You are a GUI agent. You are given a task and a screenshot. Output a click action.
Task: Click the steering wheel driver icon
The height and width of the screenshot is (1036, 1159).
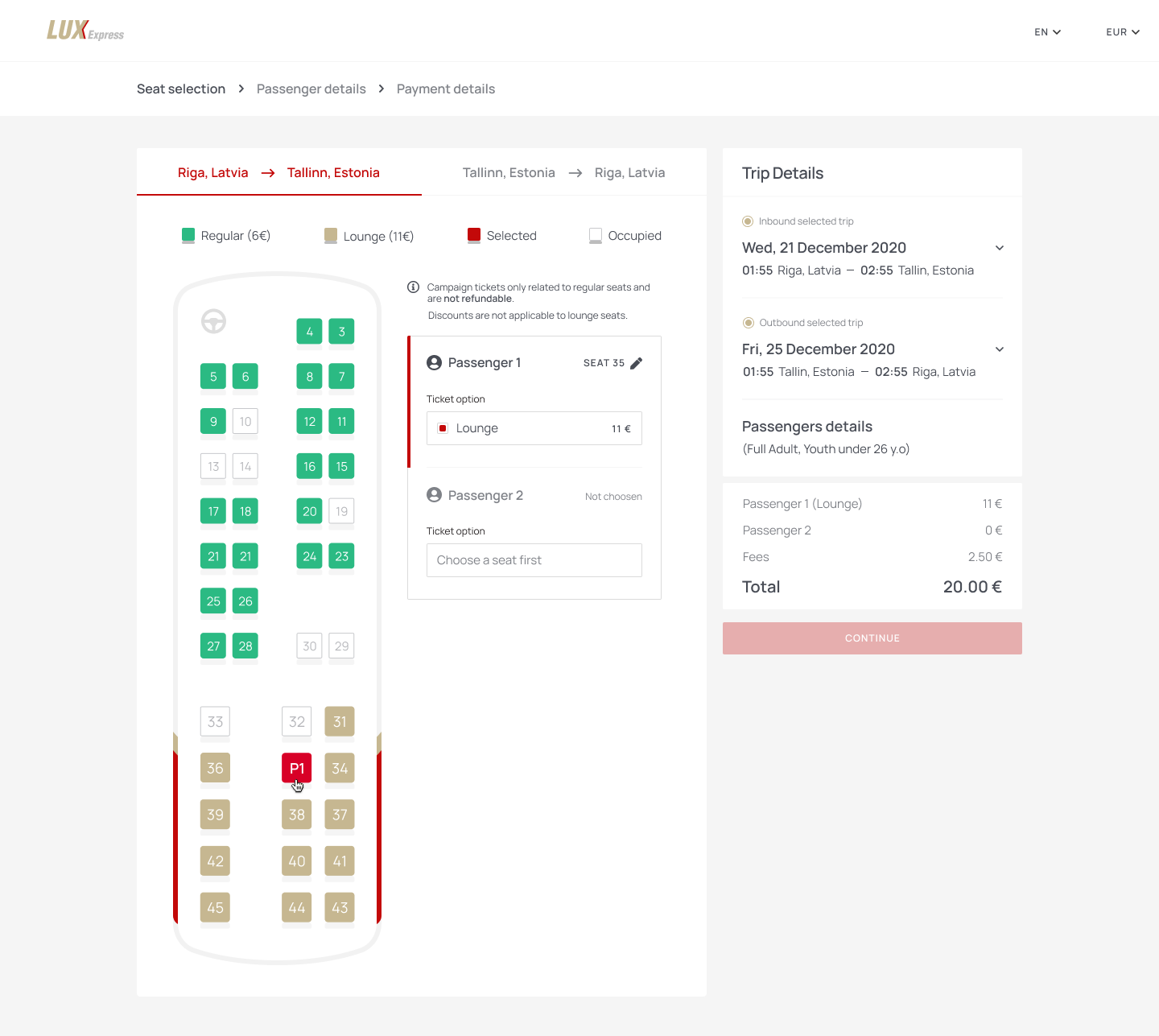pos(213,321)
